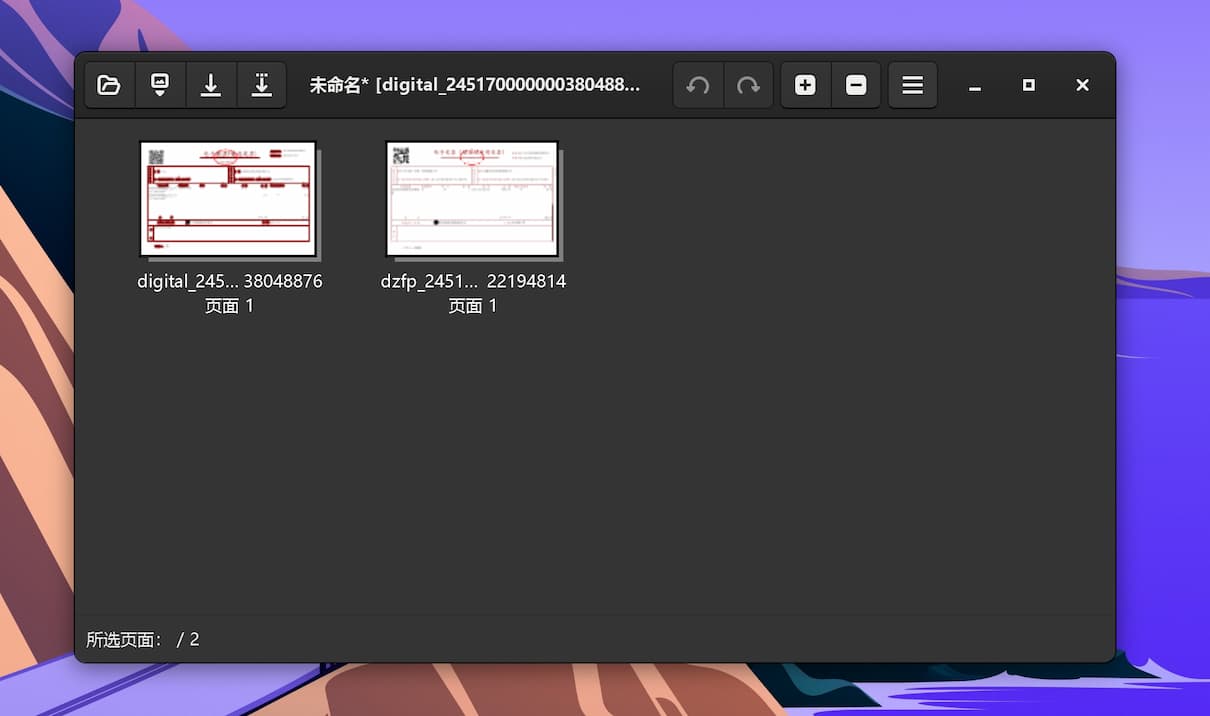The image size is (1210, 716).
Task: Click the Import document icon
Action: [160, 85]
